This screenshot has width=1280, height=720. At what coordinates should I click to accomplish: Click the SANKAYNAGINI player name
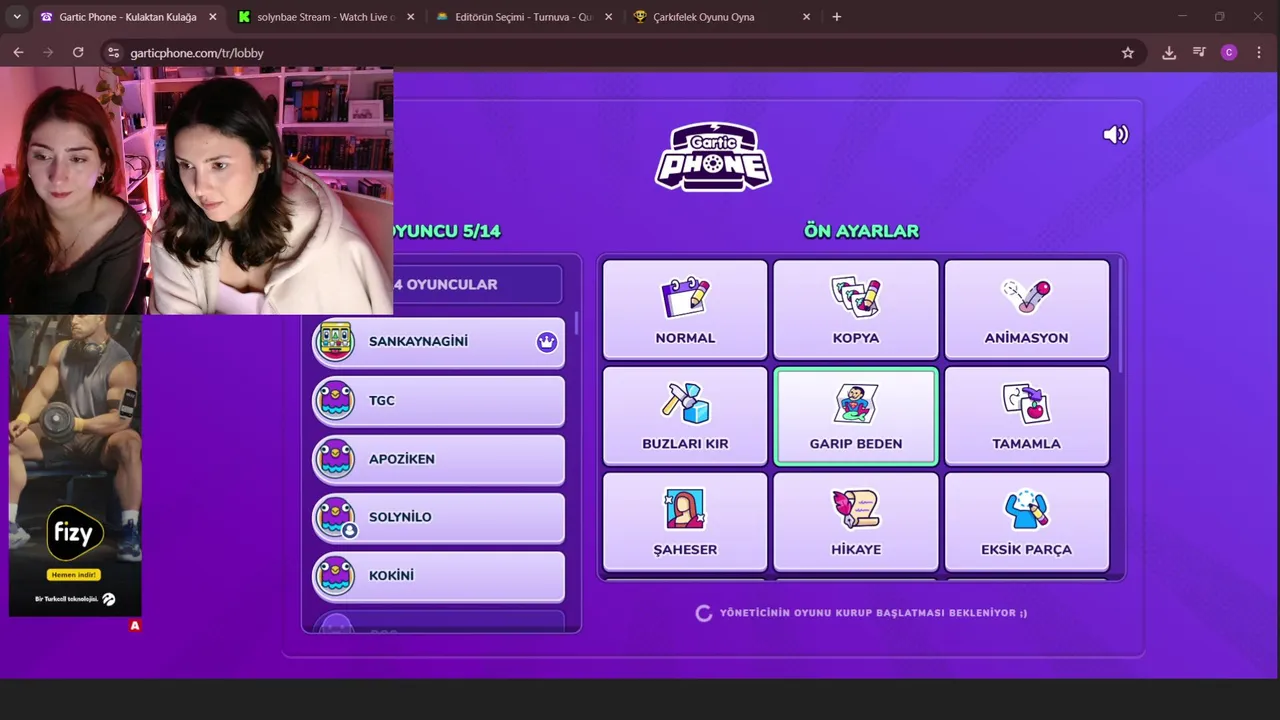[418, 341]
